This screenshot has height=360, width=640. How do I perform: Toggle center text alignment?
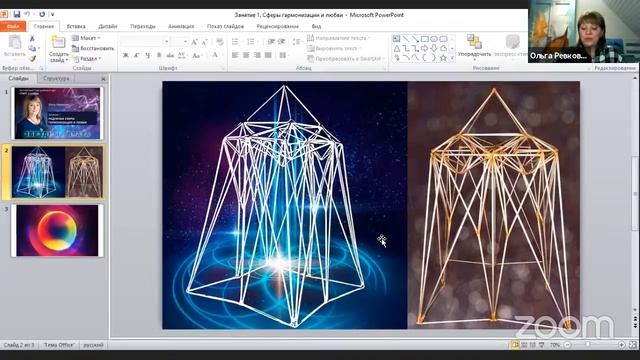[246, 55]
